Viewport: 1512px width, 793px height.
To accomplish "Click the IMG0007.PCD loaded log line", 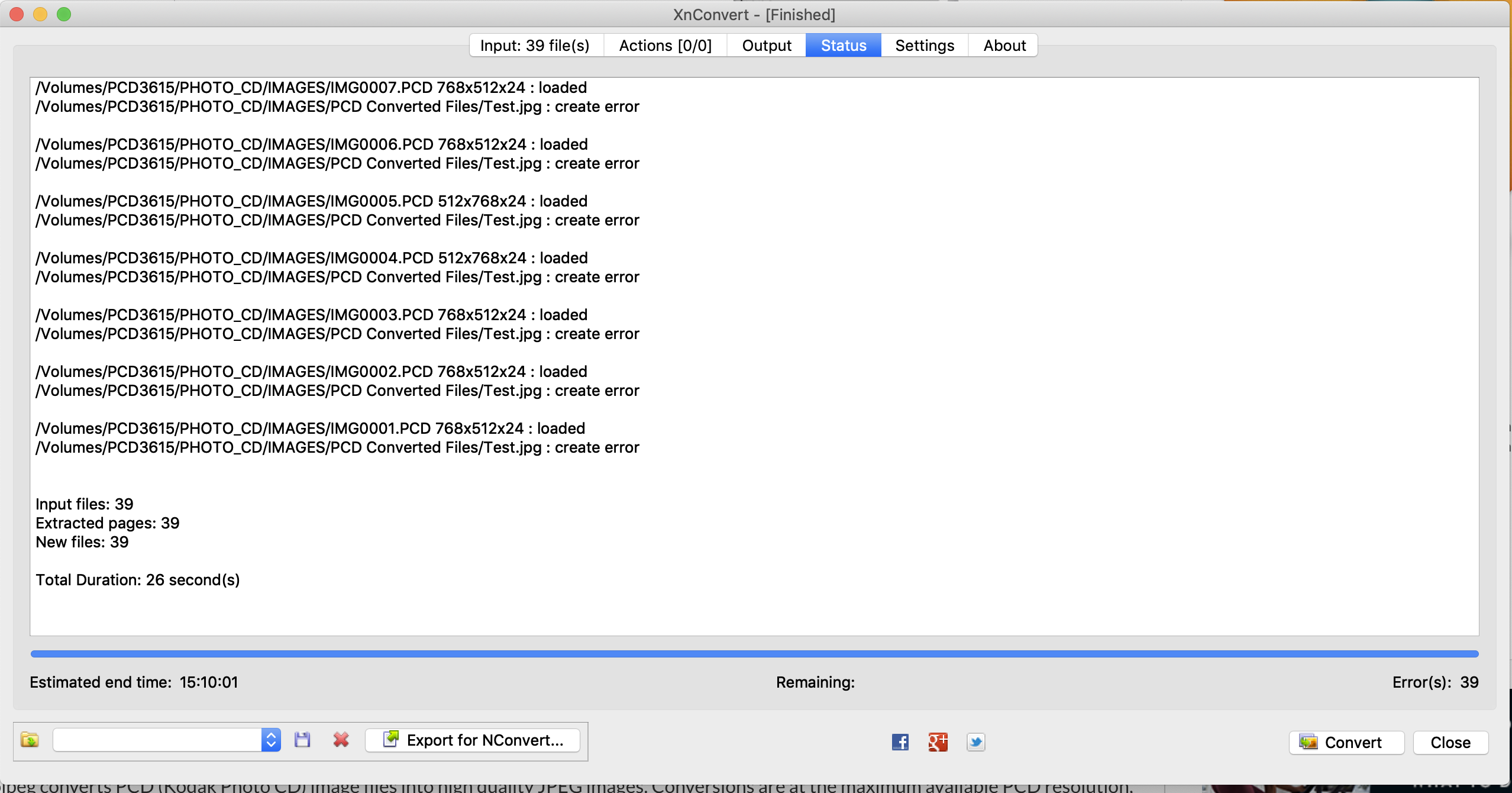I will click(311, 88).
